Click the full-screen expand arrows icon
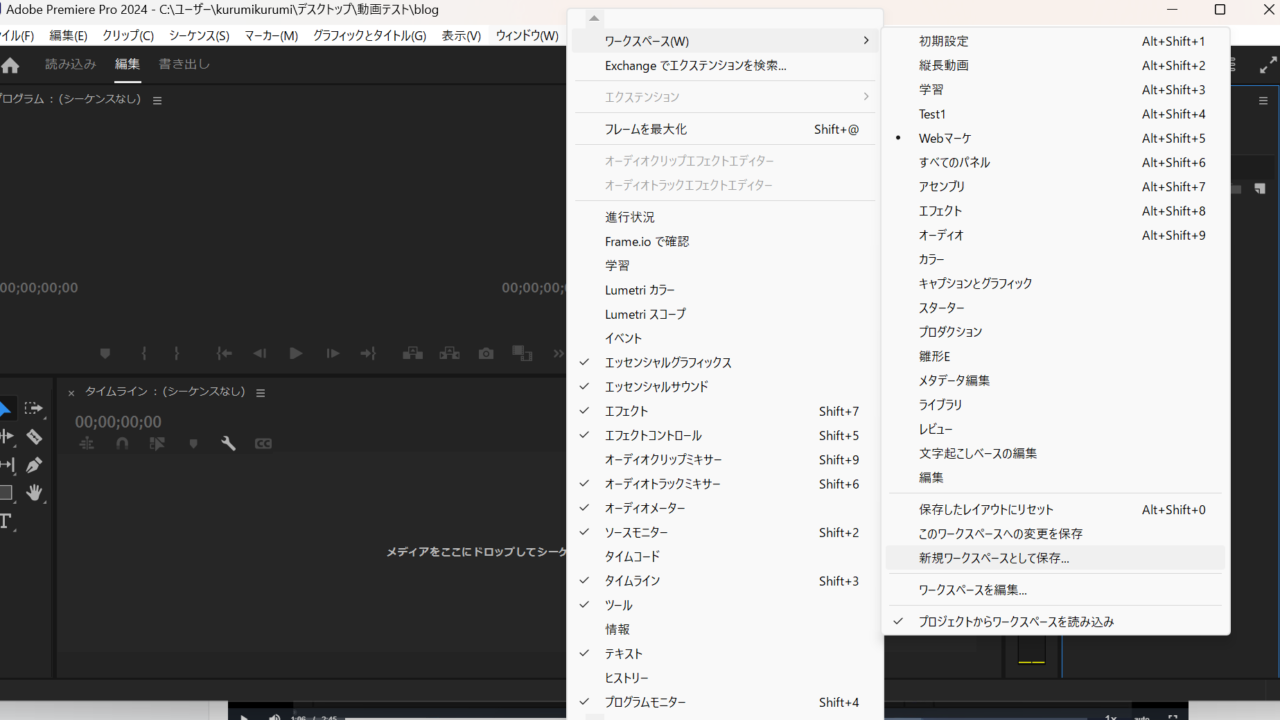The width and height of the screenshot is (1280, 720). point(1267,65)
